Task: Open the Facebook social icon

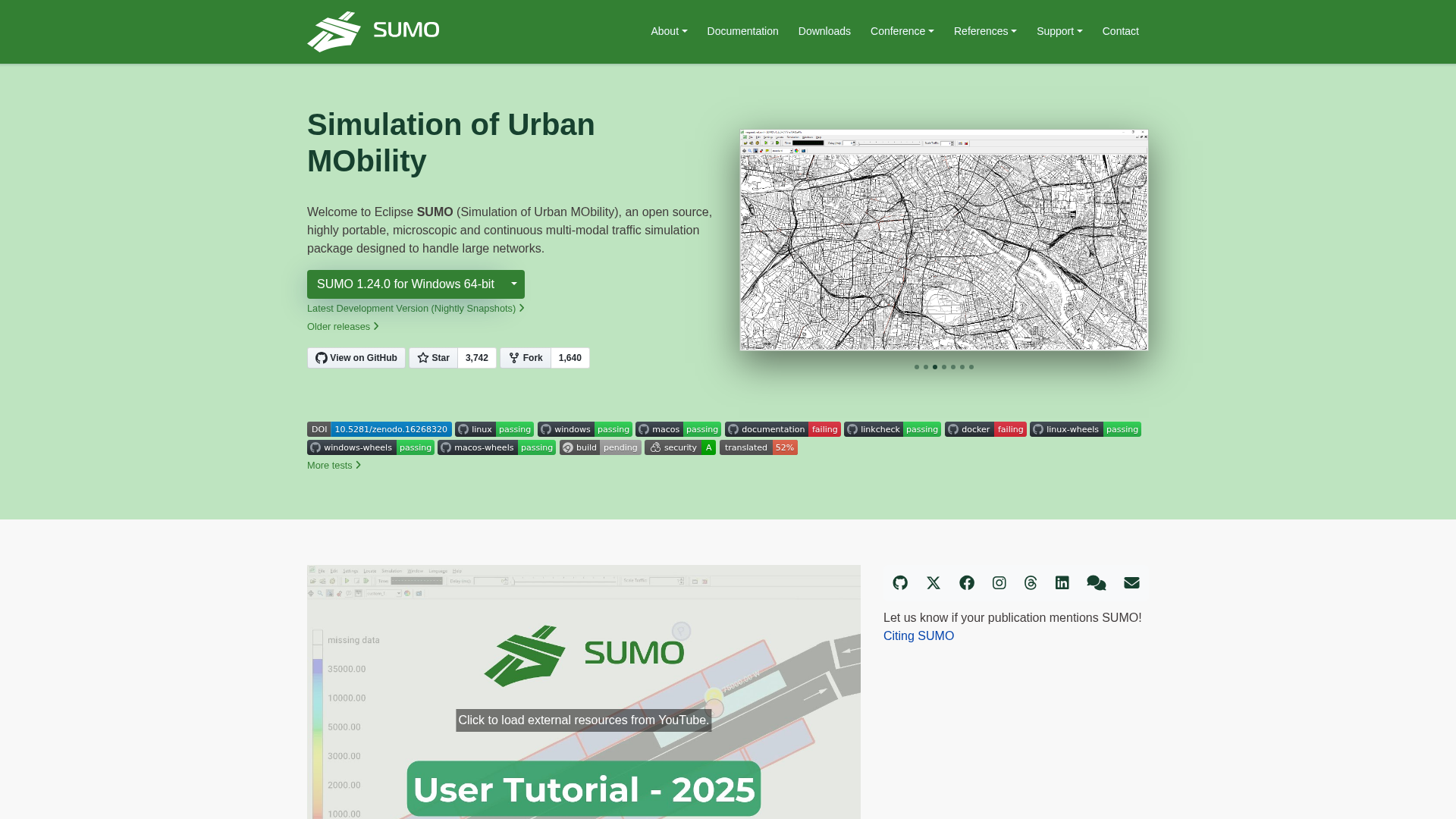Action: click(967, 582)
